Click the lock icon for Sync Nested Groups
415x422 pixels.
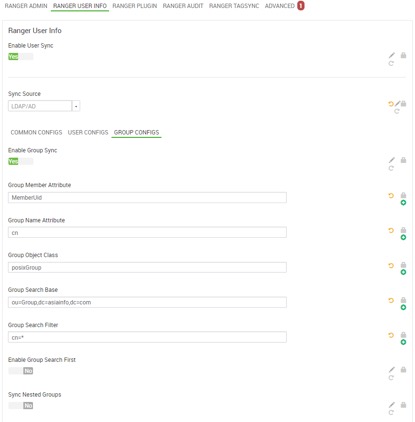click(403, 405)
